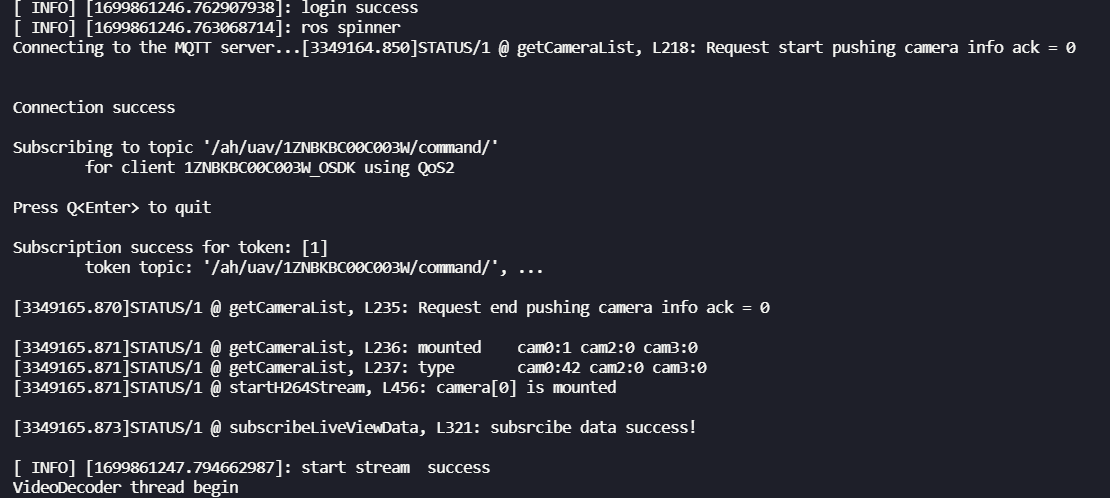This screenshot has width=1110, height=498.
Task: Click the 'login success' log line
Action: [360, 8]
